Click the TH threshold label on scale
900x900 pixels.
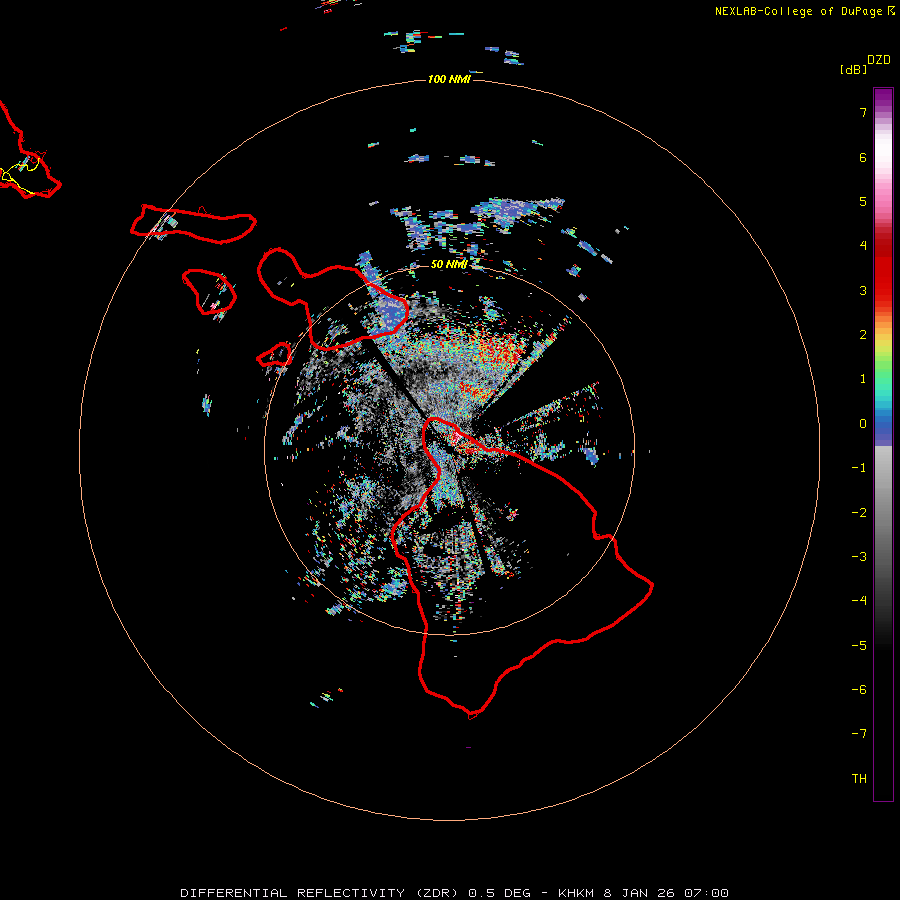859,778
